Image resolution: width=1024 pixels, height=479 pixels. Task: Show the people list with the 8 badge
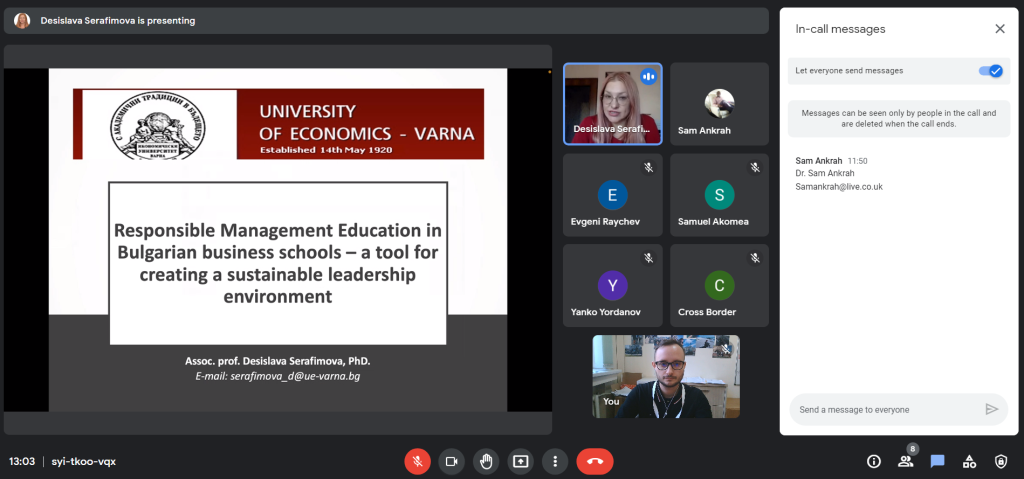pyautogui.click(x=906, y=460)
